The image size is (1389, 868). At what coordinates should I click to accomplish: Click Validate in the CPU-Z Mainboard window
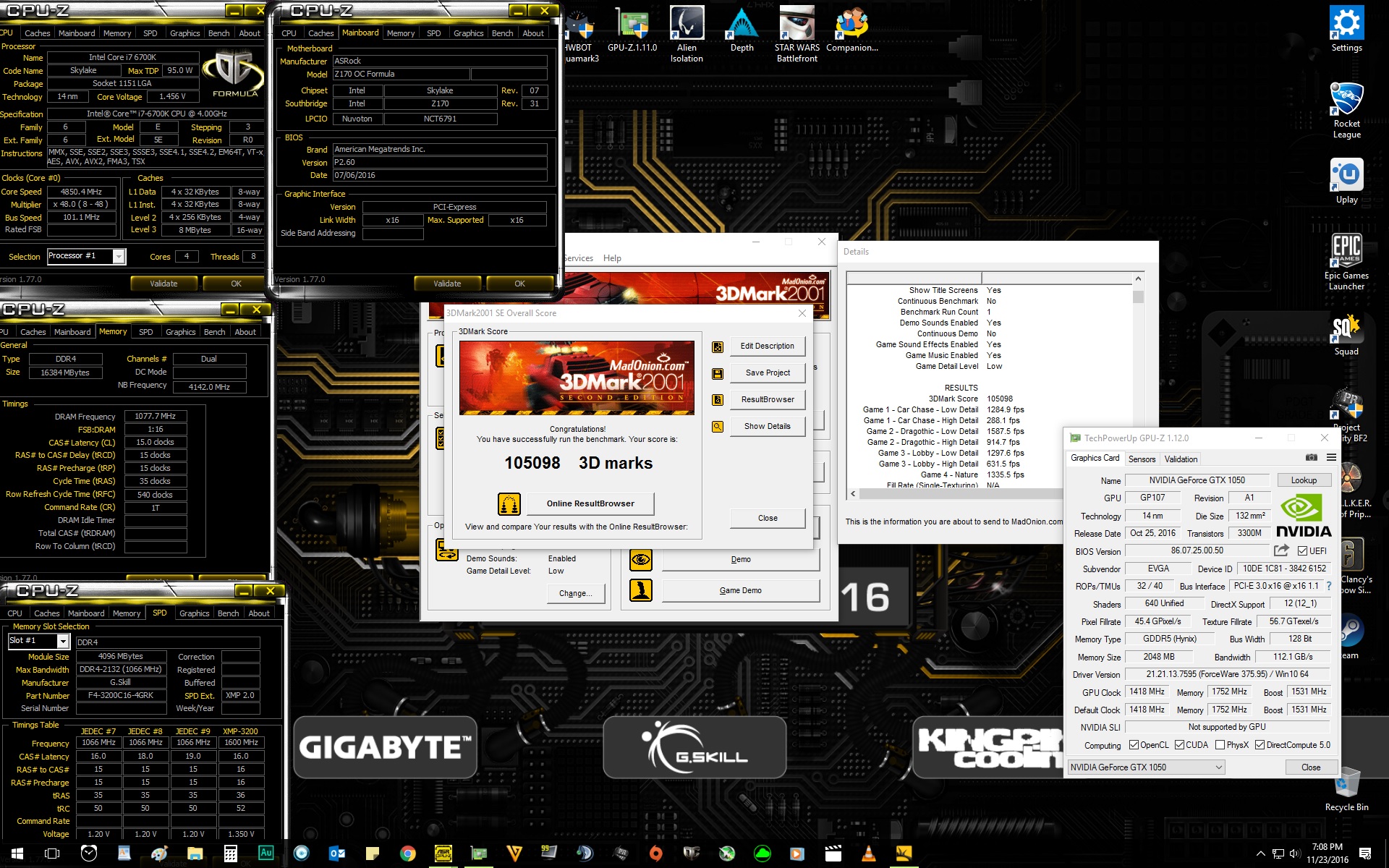(447, 284)
